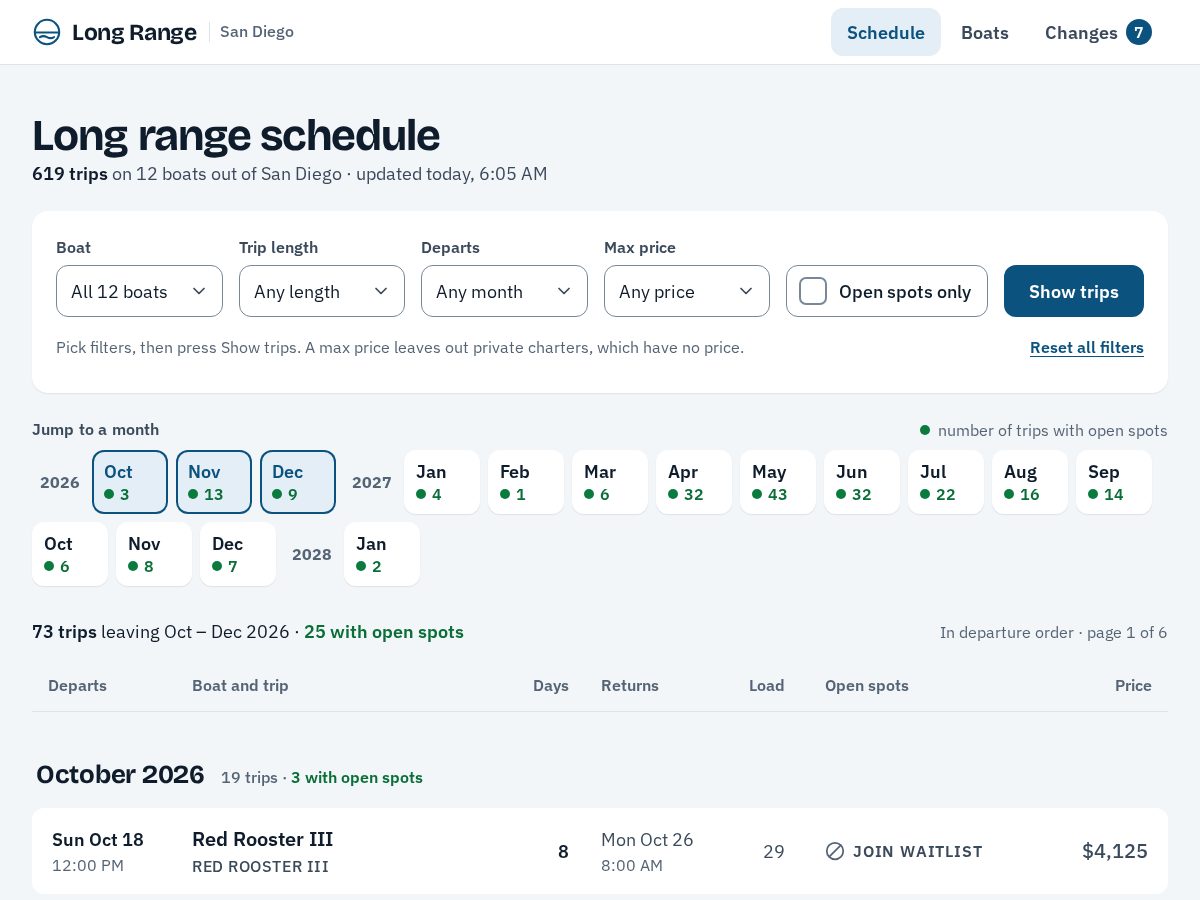Image resolution: width=1200 pixels, height=900 pixels.
Task: Click the Load column header
Action: coord(767,686)
